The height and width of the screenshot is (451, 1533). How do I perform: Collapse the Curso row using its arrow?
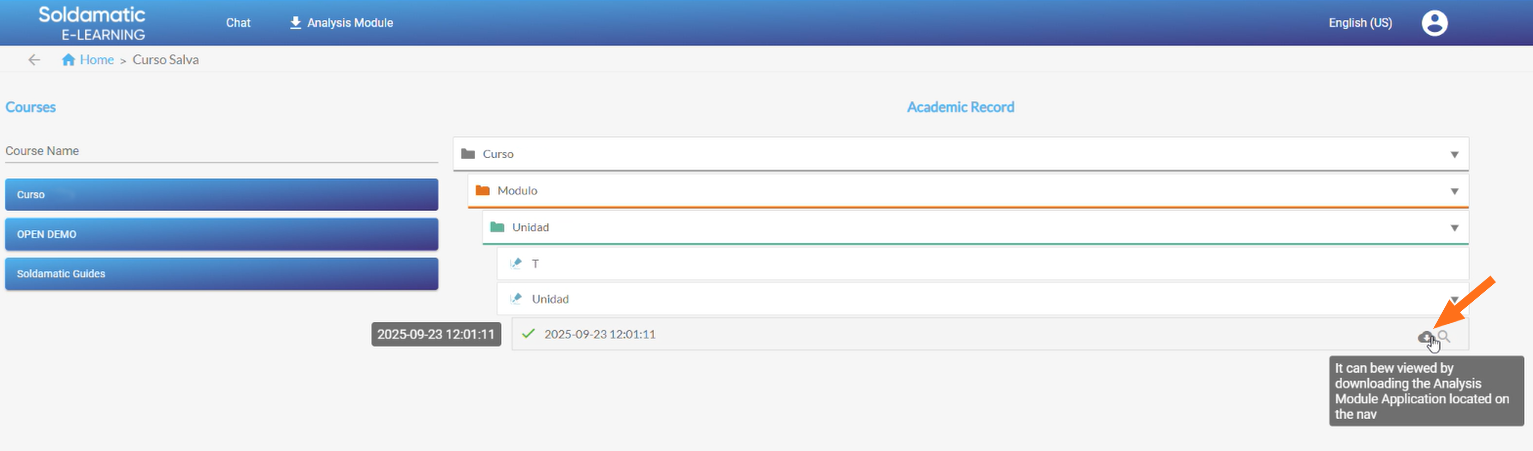pyautogui.click(x=1454, y=155)
